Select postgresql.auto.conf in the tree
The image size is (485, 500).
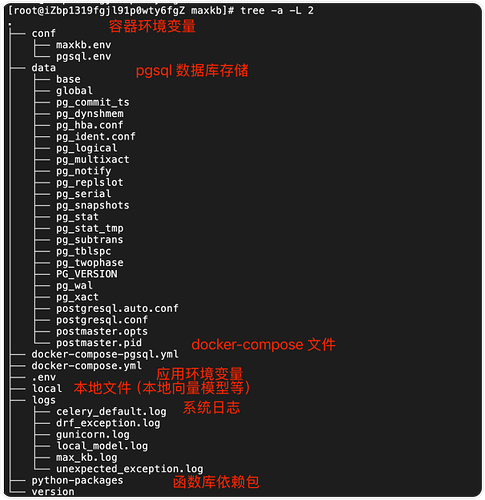click(x=117, y=308)
